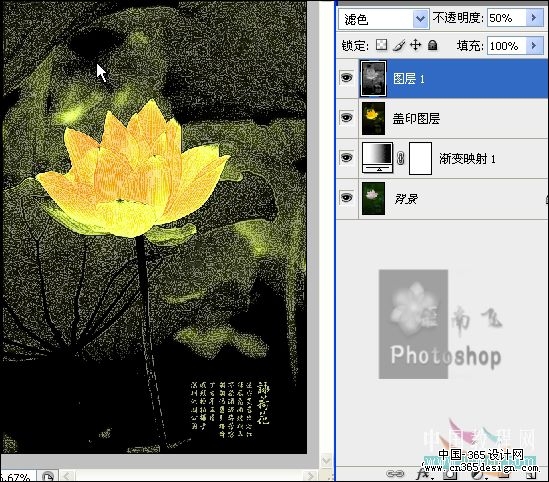Click the new adjustment layer half-circle icon
Screen dimensions: 549x482
477,474
